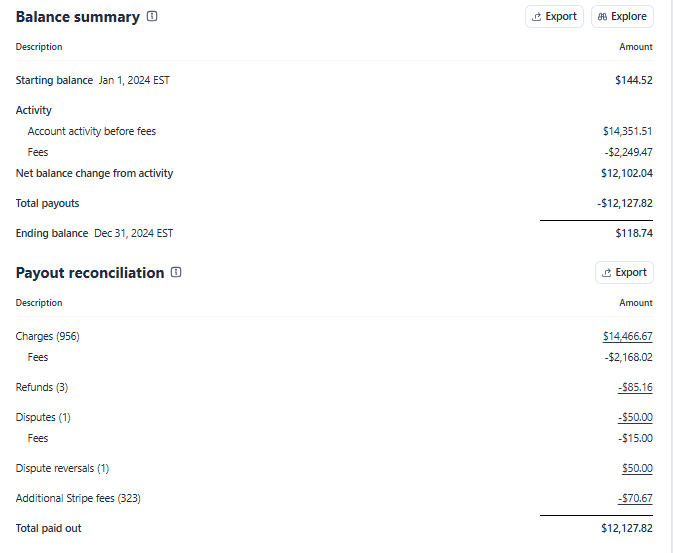Export the Payout reconciliation report
This screenshot has width=673, height=553.
[624, 272]
